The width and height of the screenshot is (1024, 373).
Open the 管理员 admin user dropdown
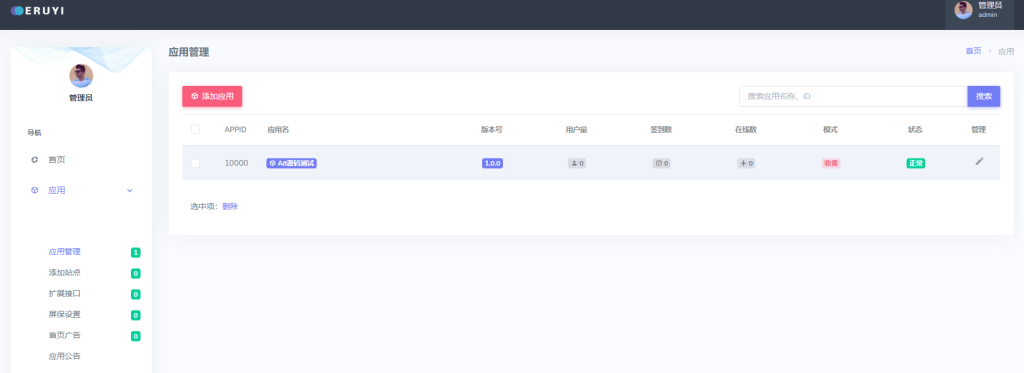click(980, 14)
